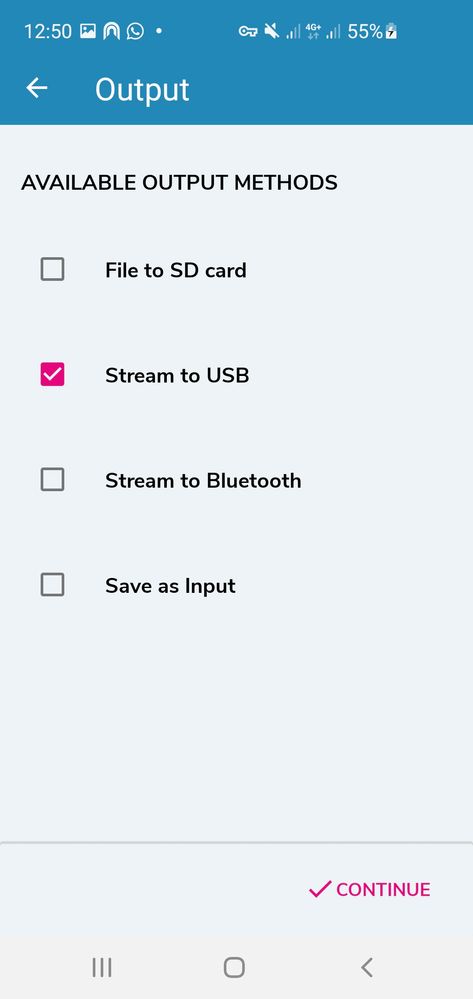The image size is (473, 999).
Task: Tap the gallery image notification icon
Action: coord(88,31)
